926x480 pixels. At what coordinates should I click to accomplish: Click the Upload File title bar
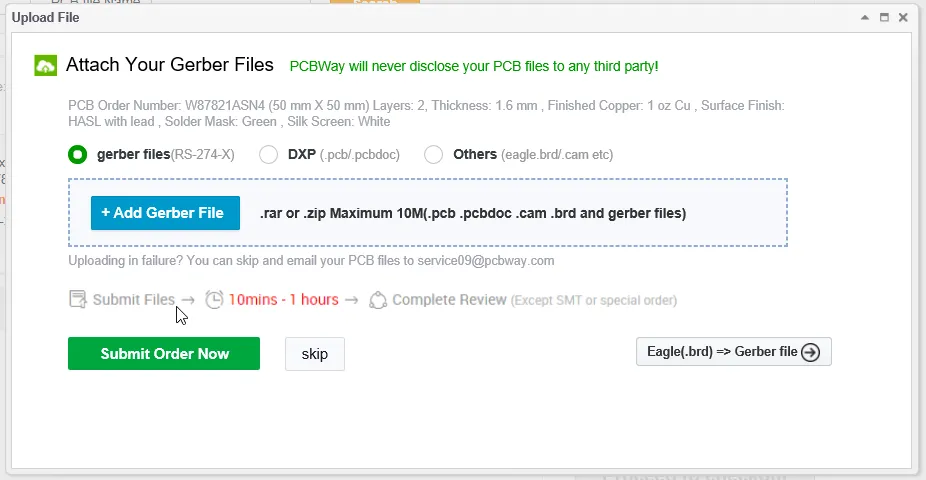tap(400, 17)
